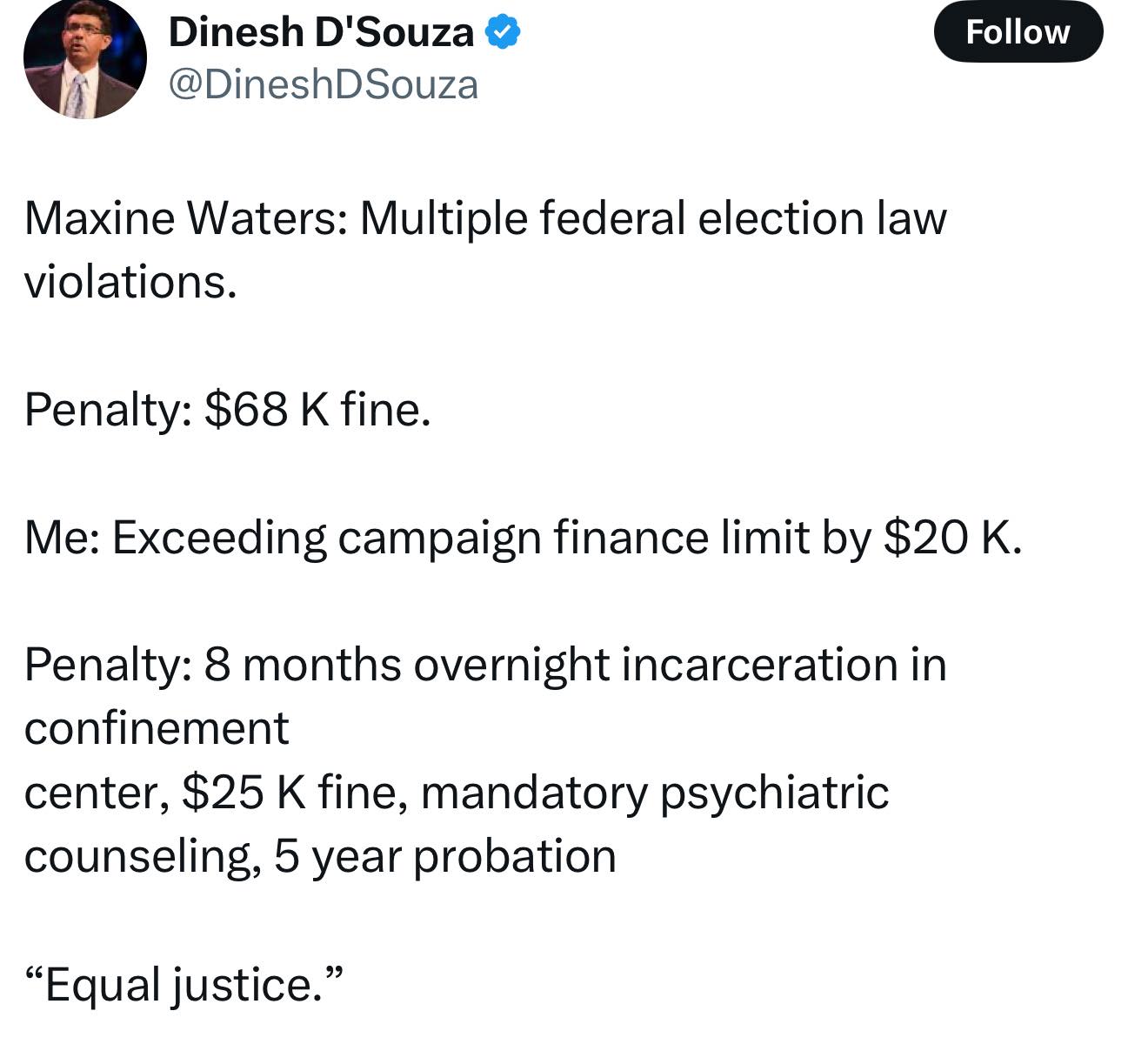Click the blue verified checkmark badge
1148x1051 pixels.
[x=503, y=33]
